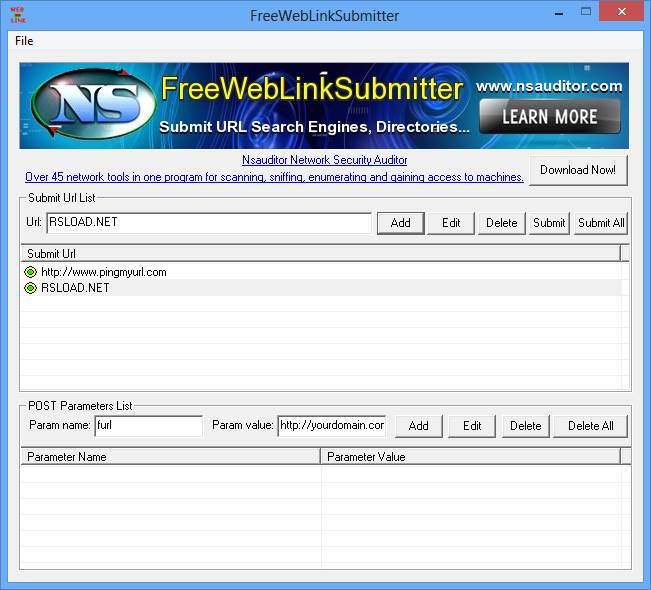Viewport: 651px width, 590px height.
Task: Click the Submit Url column header
Action: (x=320, y=253)
